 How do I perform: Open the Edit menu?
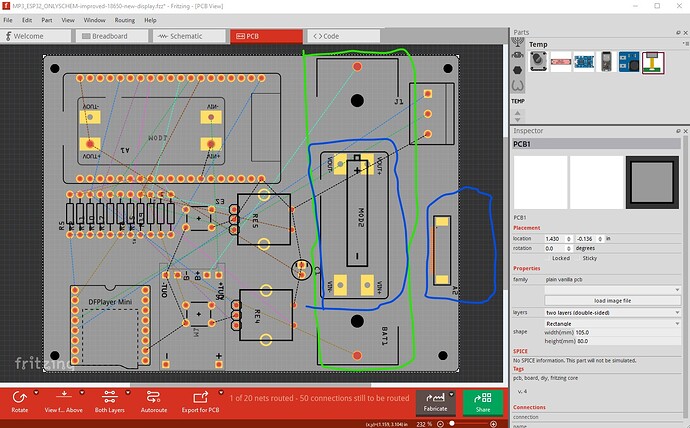27,20
